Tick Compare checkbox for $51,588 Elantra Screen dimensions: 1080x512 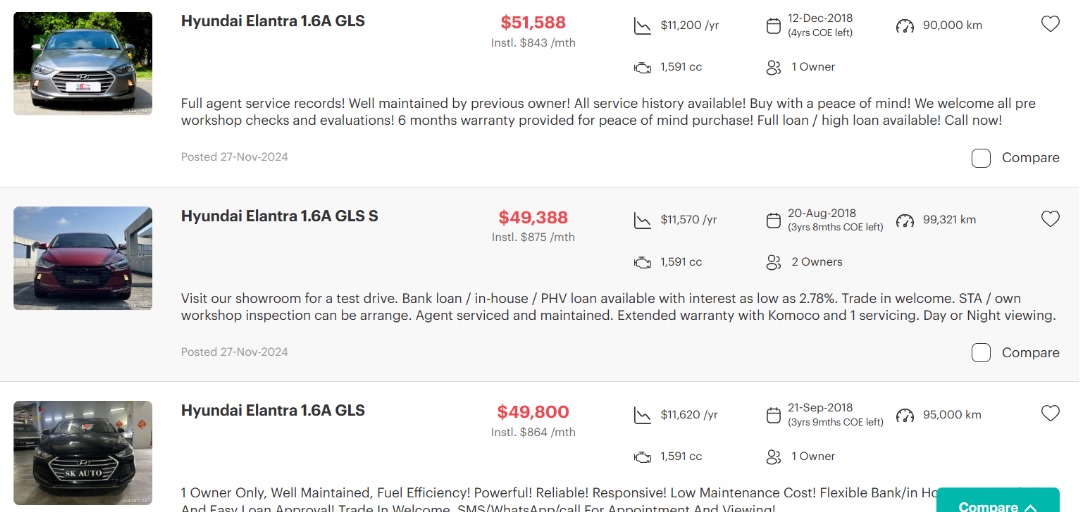pyautogui.click(x=981, y=158)
